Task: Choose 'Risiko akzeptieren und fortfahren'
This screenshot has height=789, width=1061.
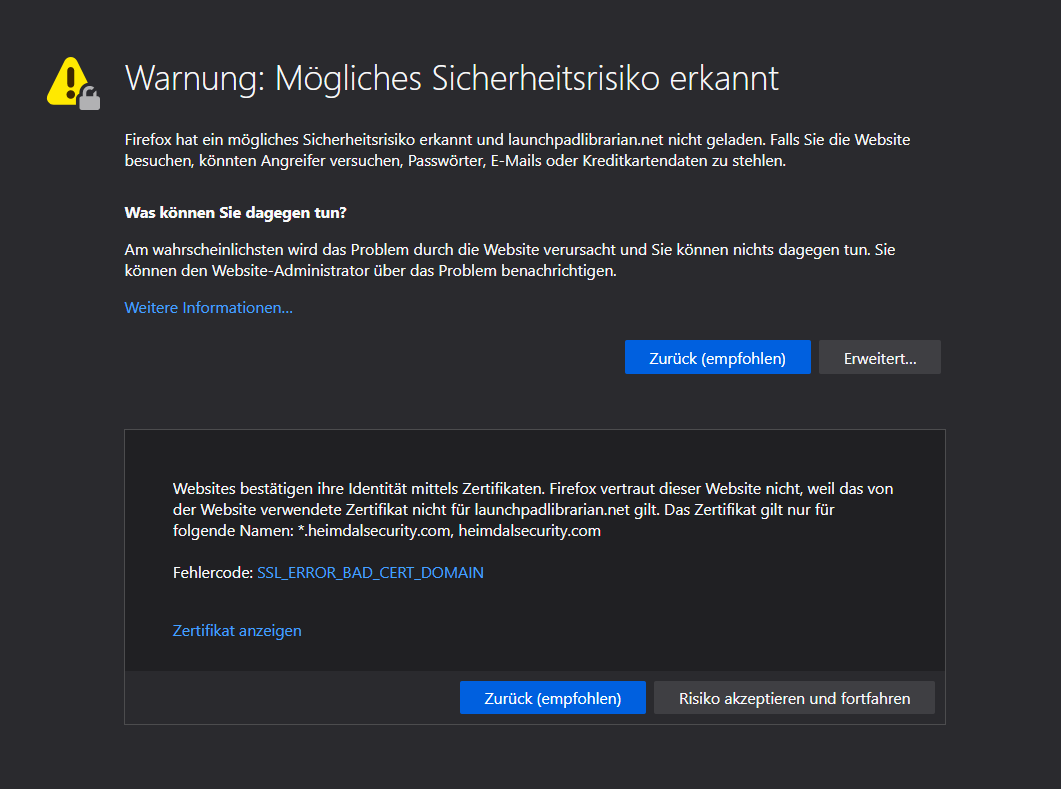Action: click(794, 699)
